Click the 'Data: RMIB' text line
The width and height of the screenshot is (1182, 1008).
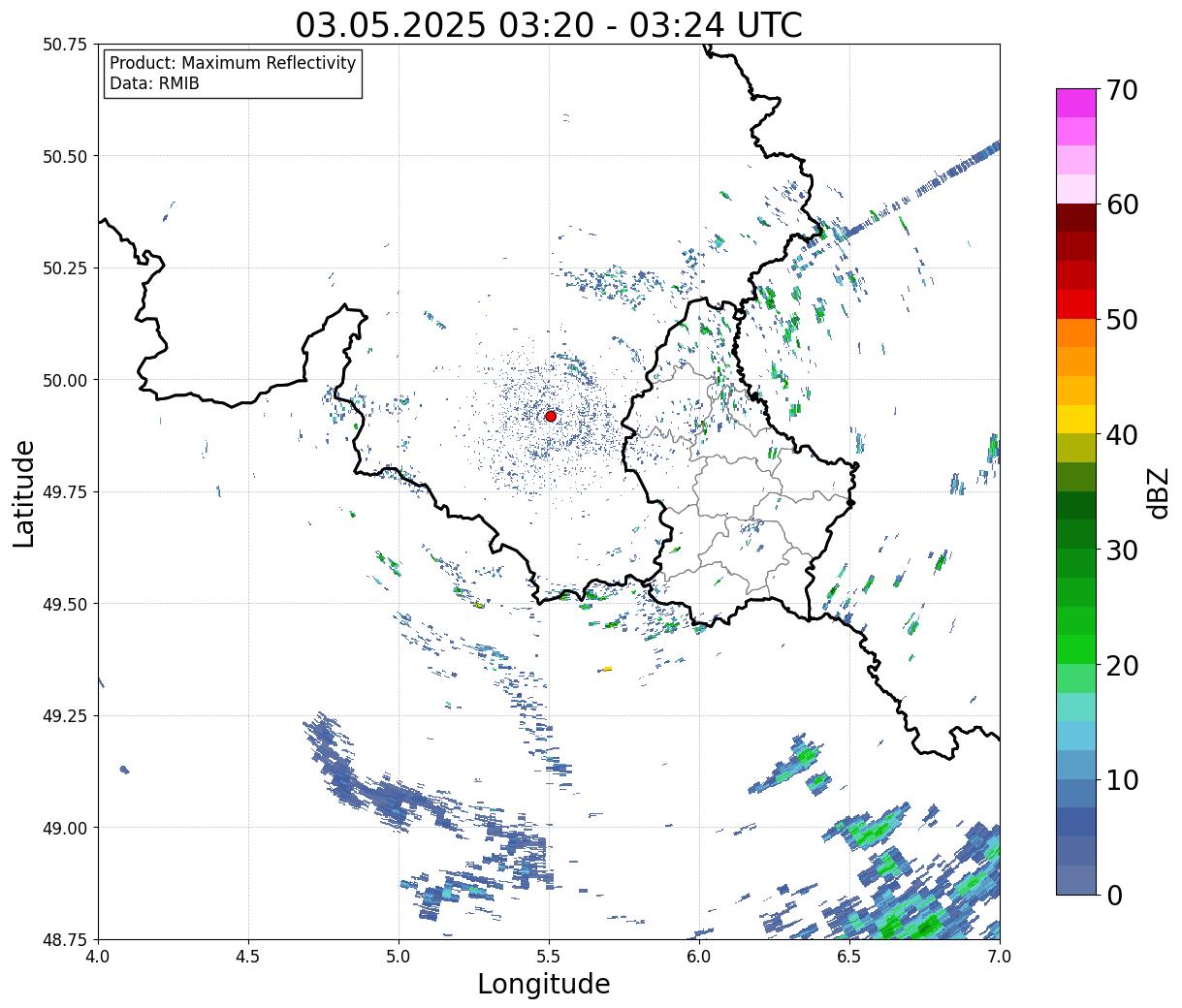pyautogui.click(x=154, y=83)
